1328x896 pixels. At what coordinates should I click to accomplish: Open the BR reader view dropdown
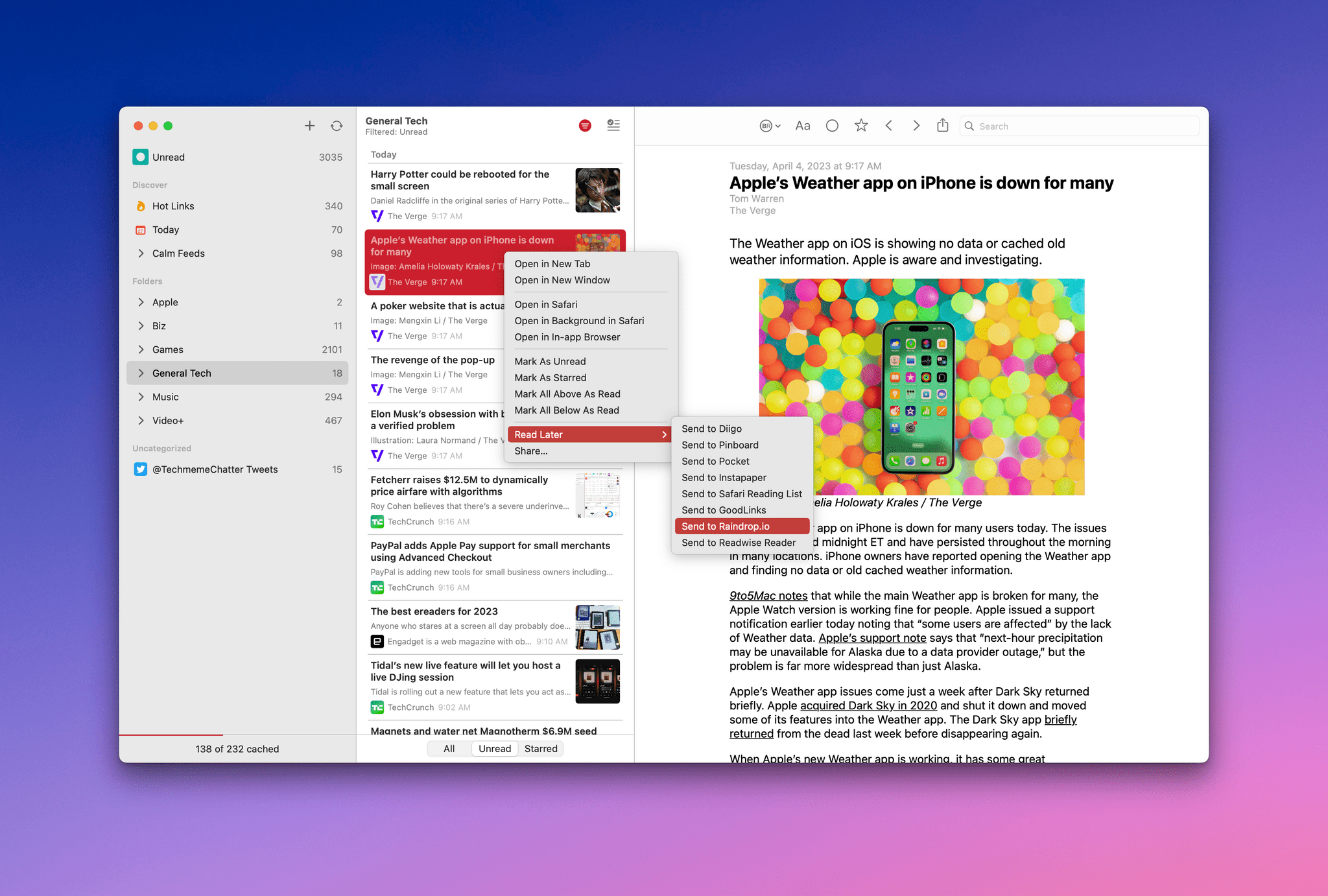(770, 126)
